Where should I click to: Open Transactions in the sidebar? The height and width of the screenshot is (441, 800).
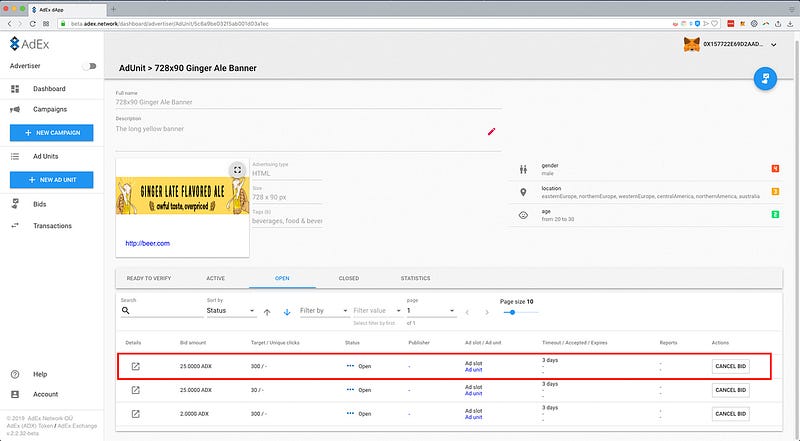click(52, 226)
